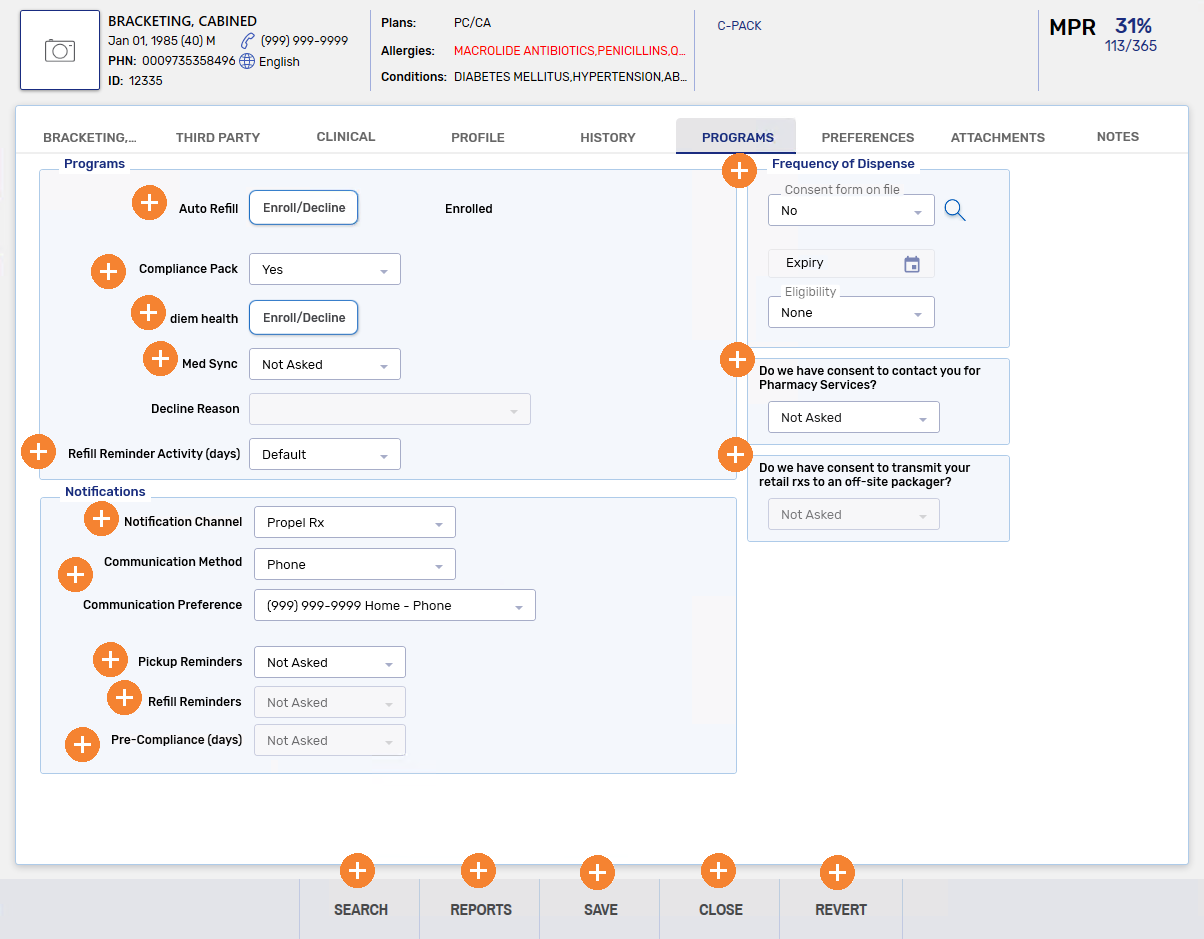Click the orange plus beside Auto Refill
The image size is (1204, 939).
click(x=149, y=203)
